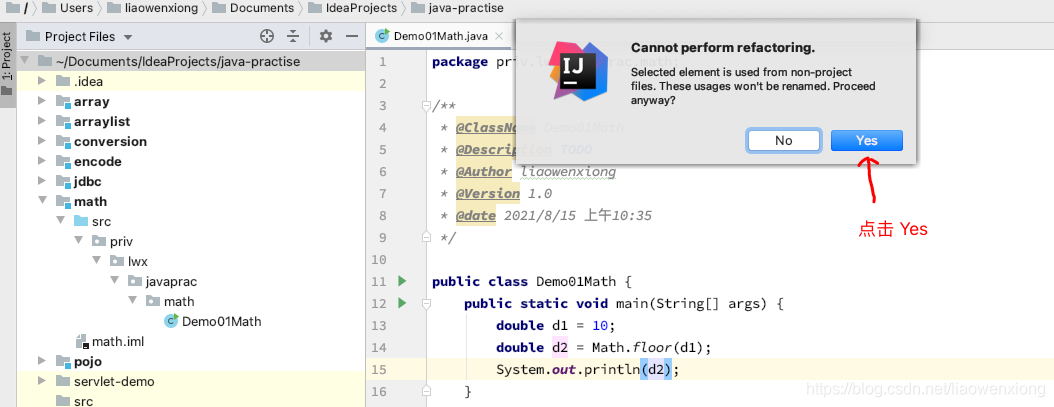Collapse the priv package
Viewport: 1054px width, 407px height.
pos(78,241)
